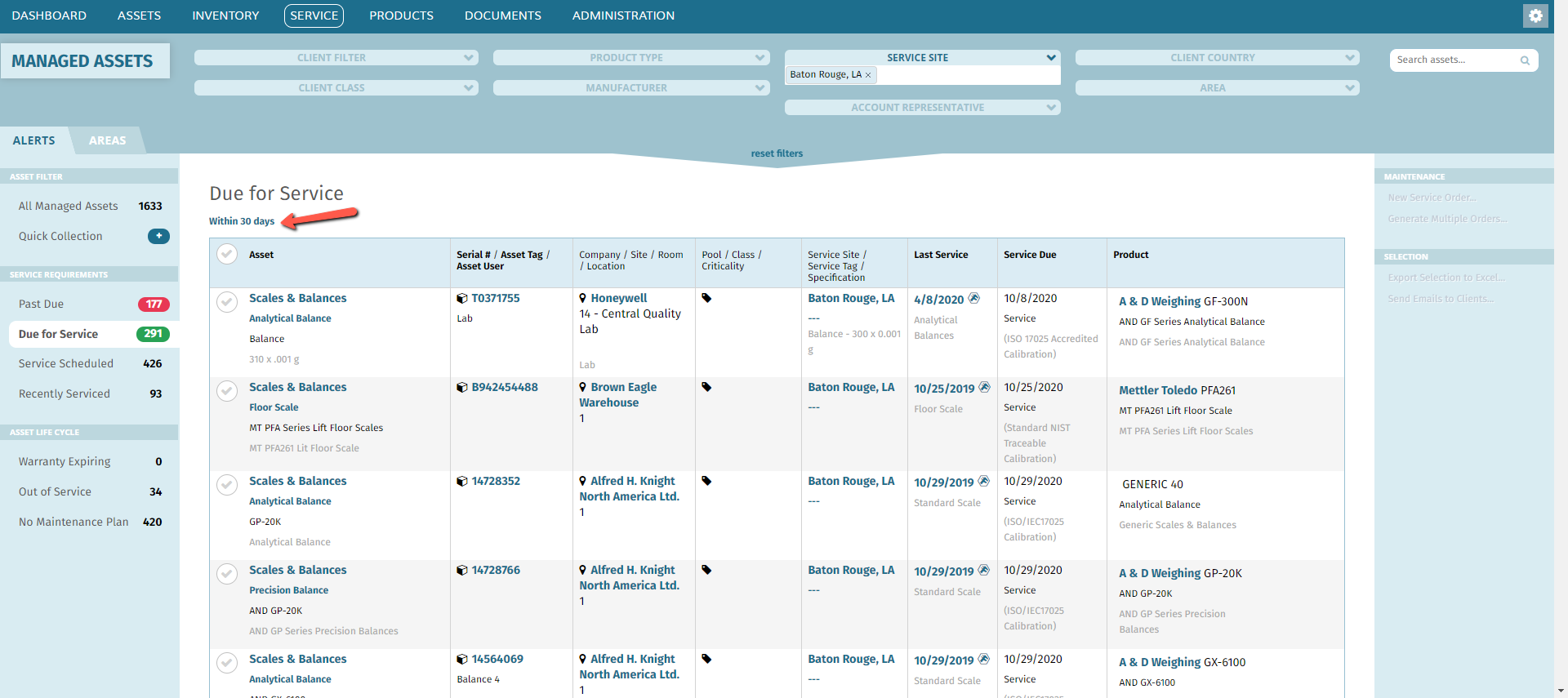This screenshot has height=698, width=1568.
Task: Select the 14564069 asset row checkbox
Action: (x=227, y=663)
